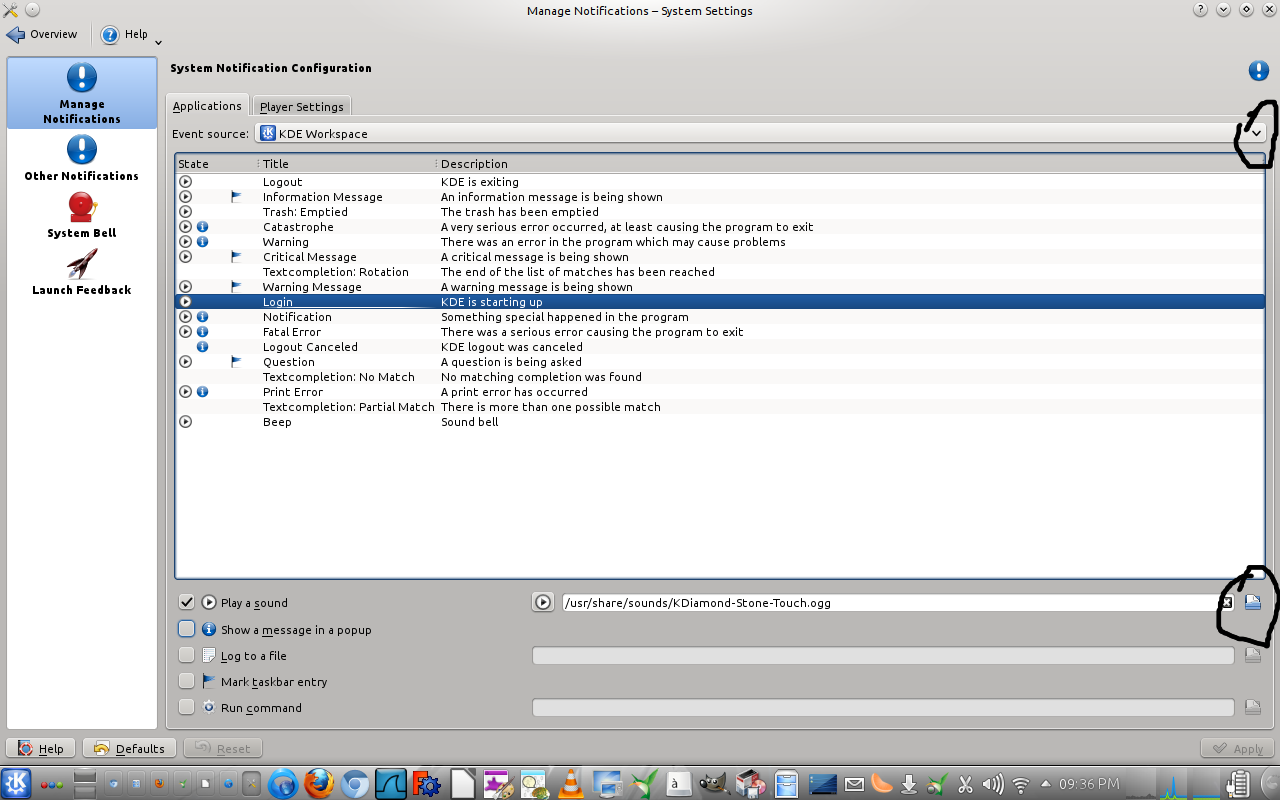Image resolution: width=1280 pixels, height=800 pixels.
Task: Uncheck Play a sound
Action: pyautogui.click(x=187, y=602)
